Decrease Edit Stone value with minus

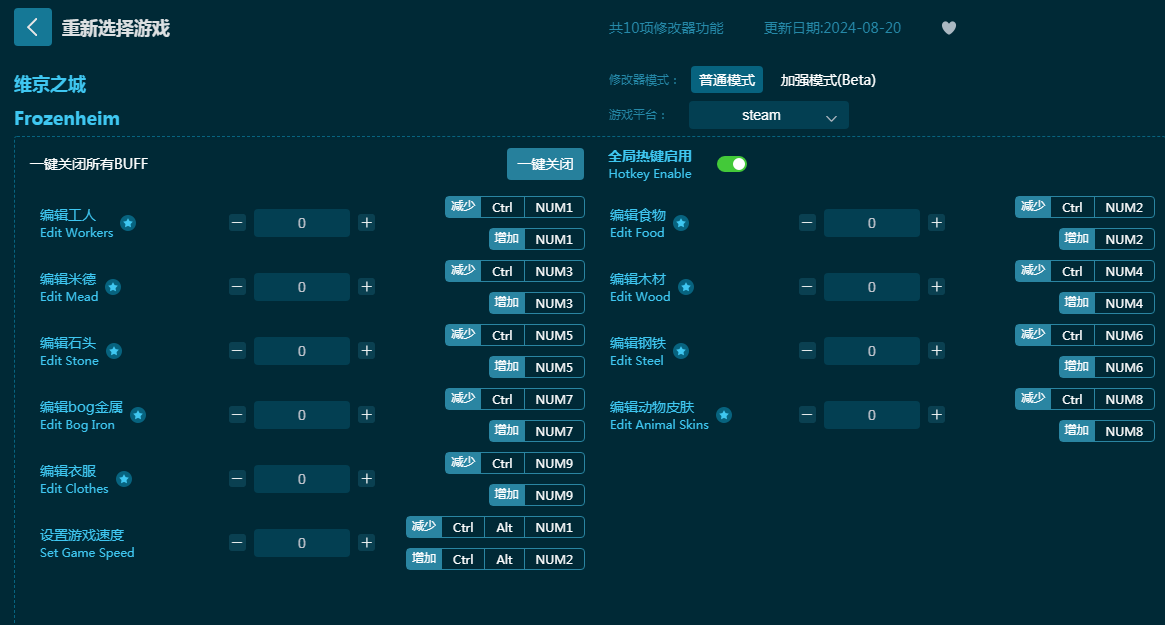[237, 351]
